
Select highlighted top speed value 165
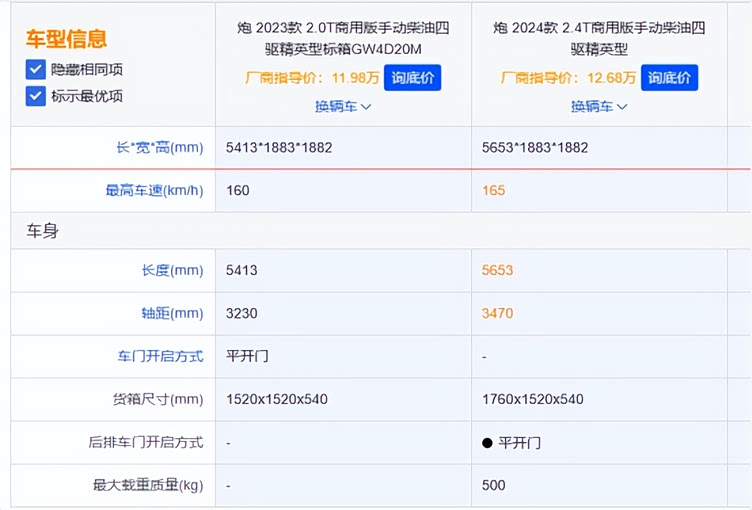pyautogui.click(x=494, y=190)
